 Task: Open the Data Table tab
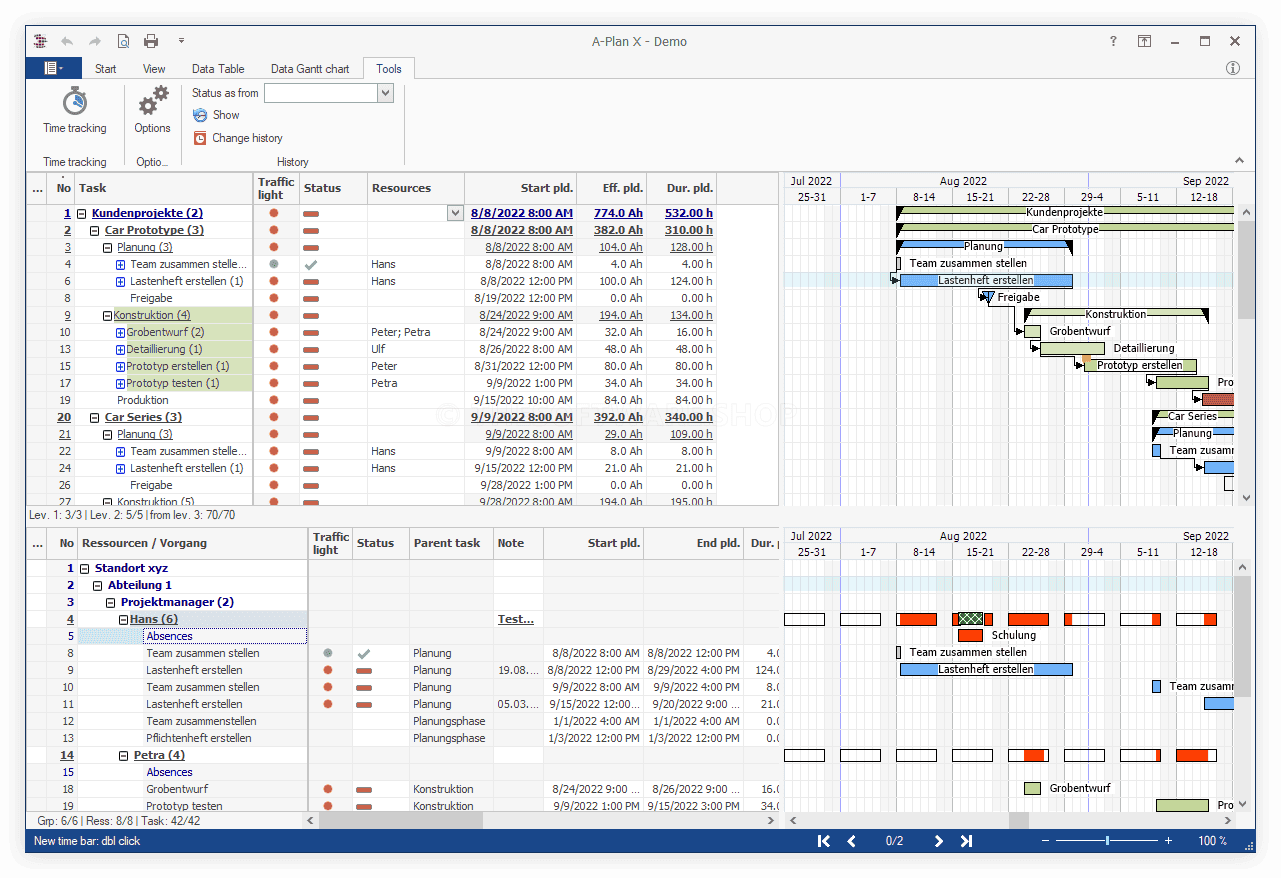(218, 69)
